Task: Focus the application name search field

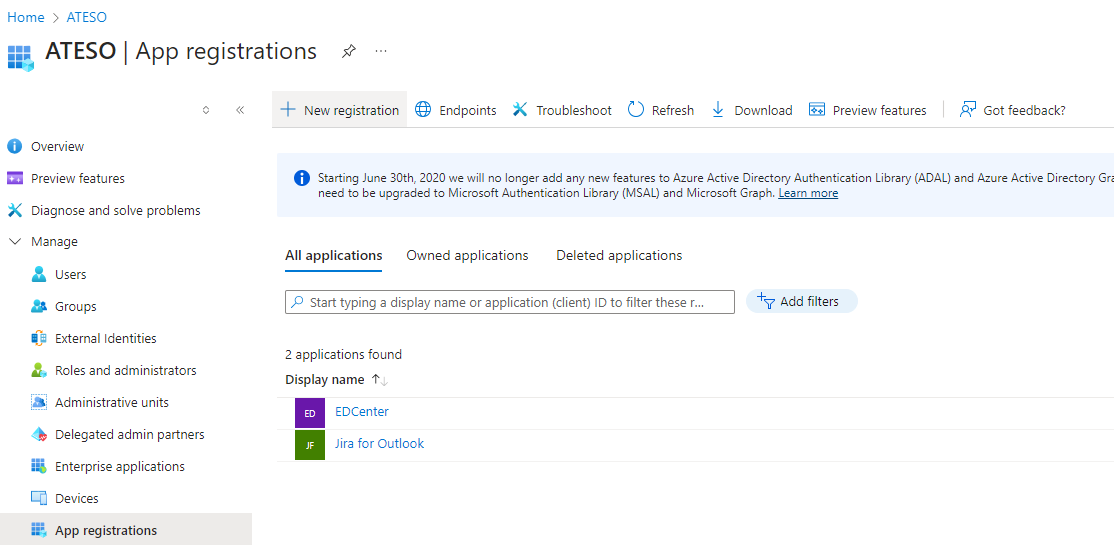Action: (x=510, y=302)
